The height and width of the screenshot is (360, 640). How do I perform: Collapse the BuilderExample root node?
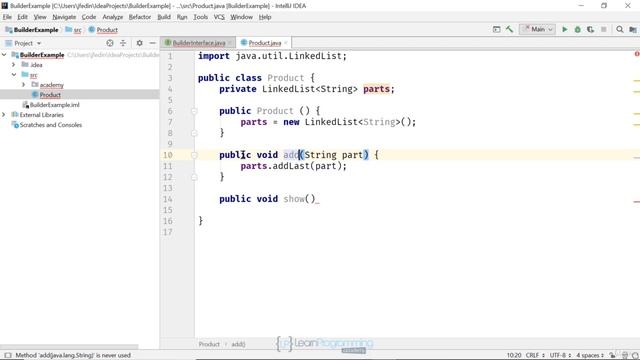pos(4,55)
